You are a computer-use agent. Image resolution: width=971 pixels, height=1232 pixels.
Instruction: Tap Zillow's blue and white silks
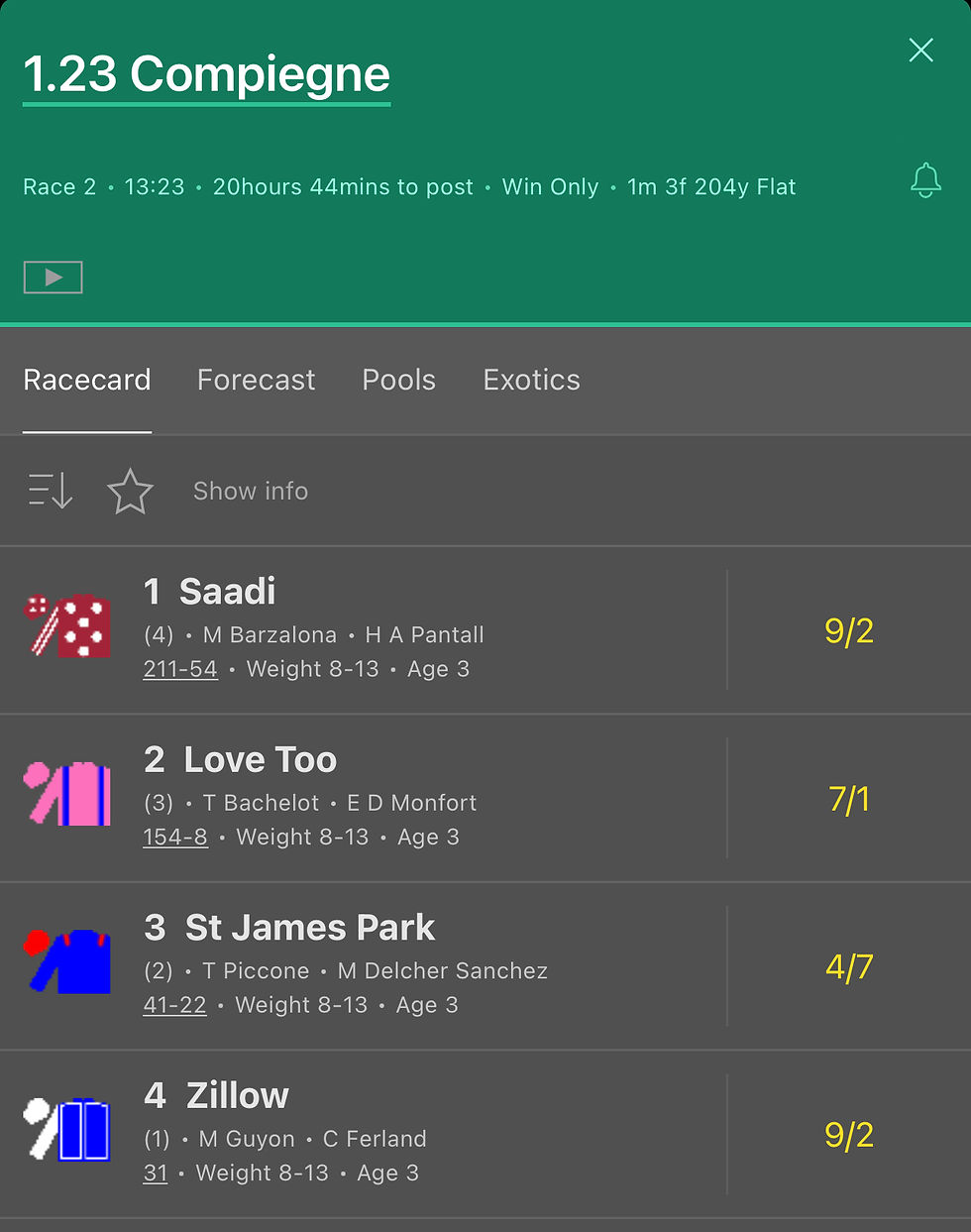67,1129
